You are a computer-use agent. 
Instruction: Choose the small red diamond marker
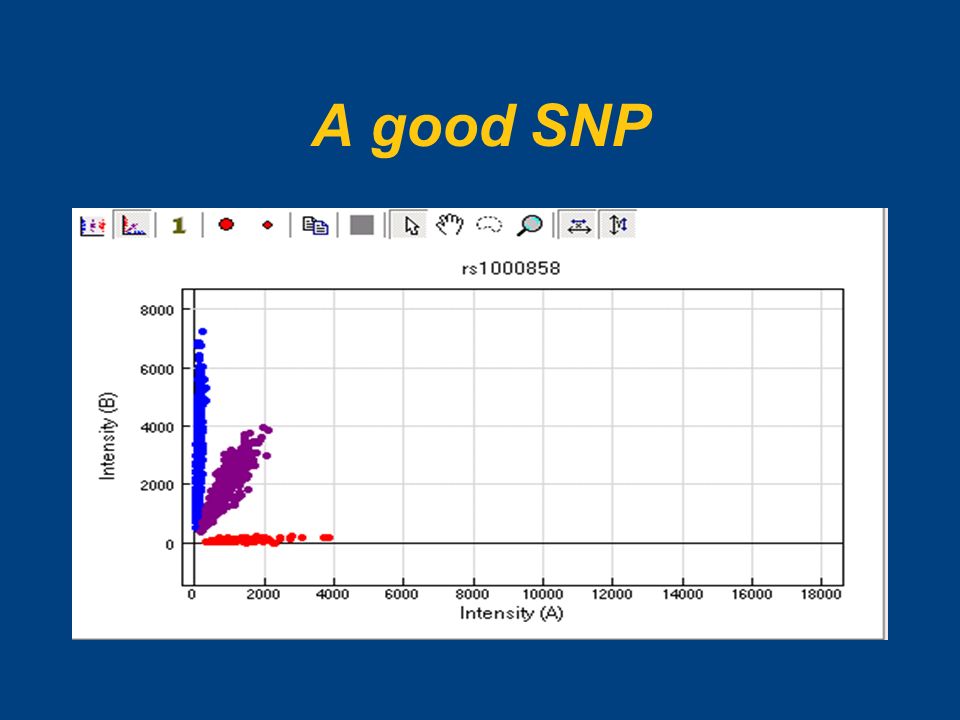click(268, 225)
